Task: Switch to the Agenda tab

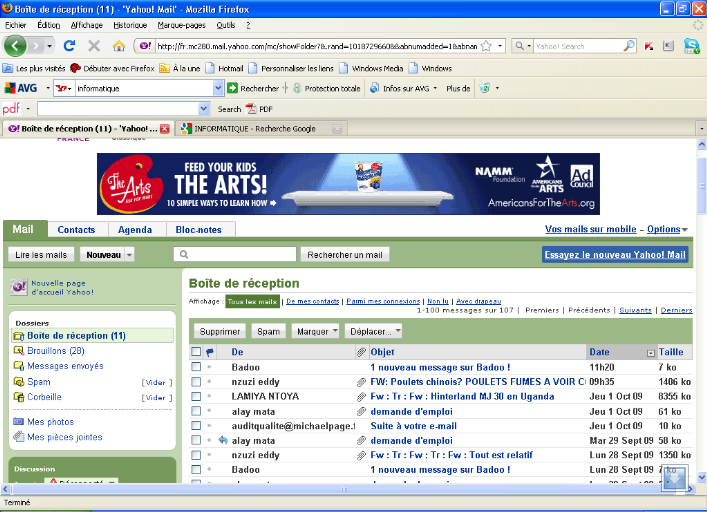Action: (x=135, y=229)
